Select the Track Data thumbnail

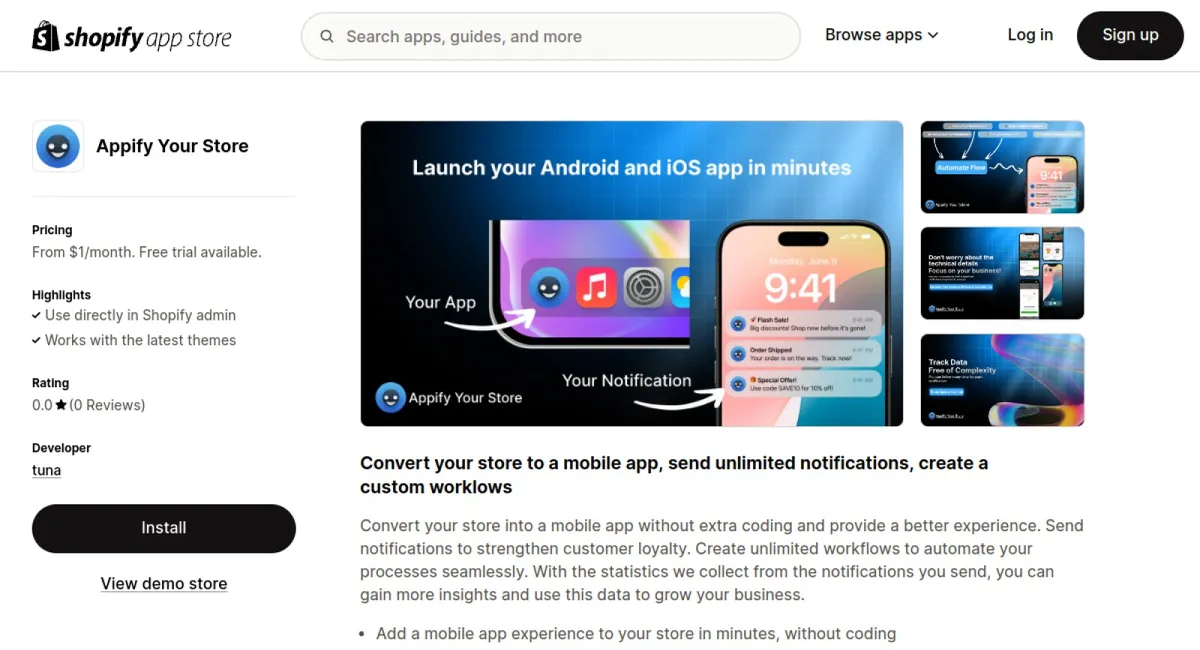[x=1002, y=380]
